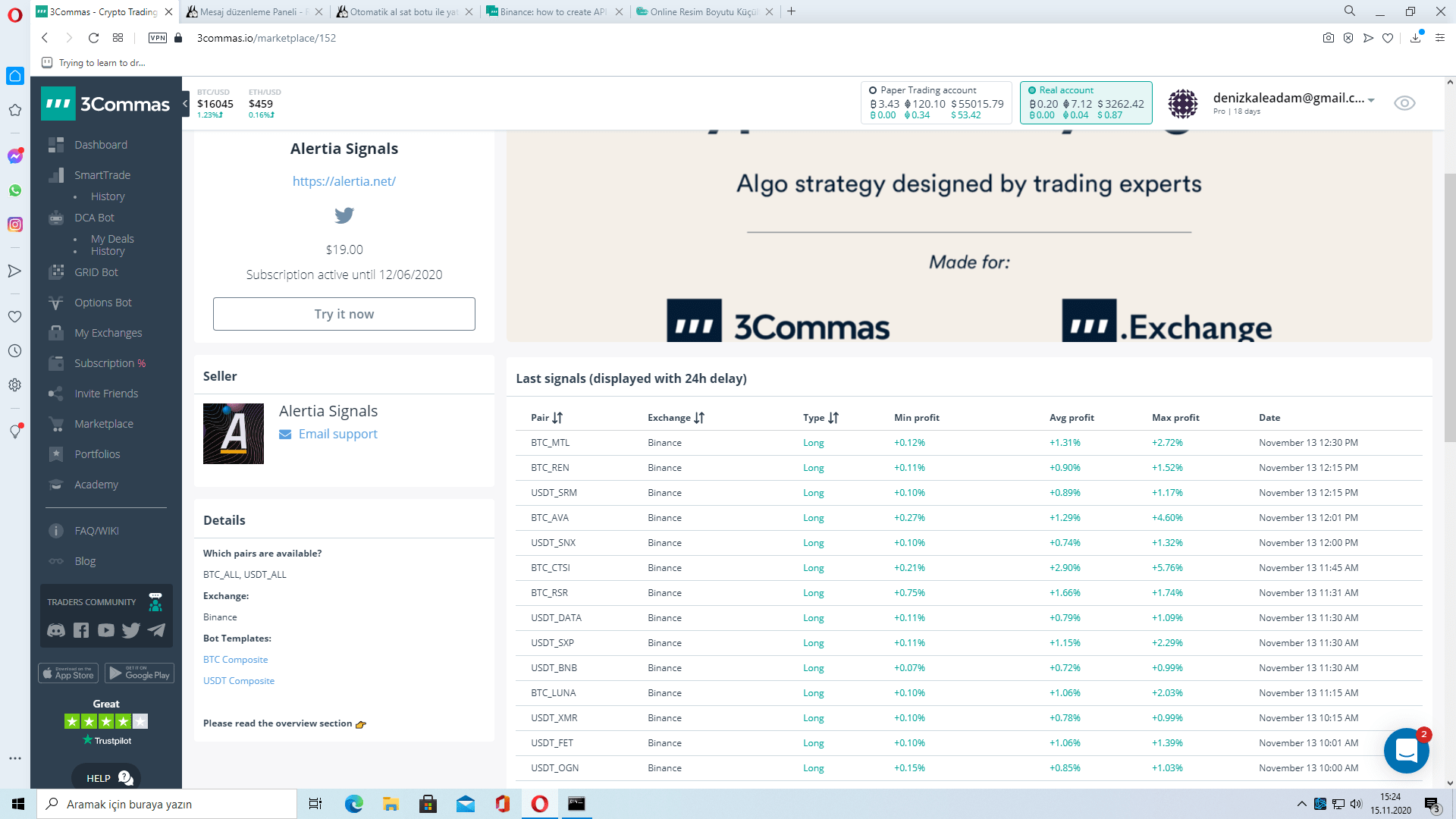
Task: Open the taskbar Mail app
Action: (466, 804)
